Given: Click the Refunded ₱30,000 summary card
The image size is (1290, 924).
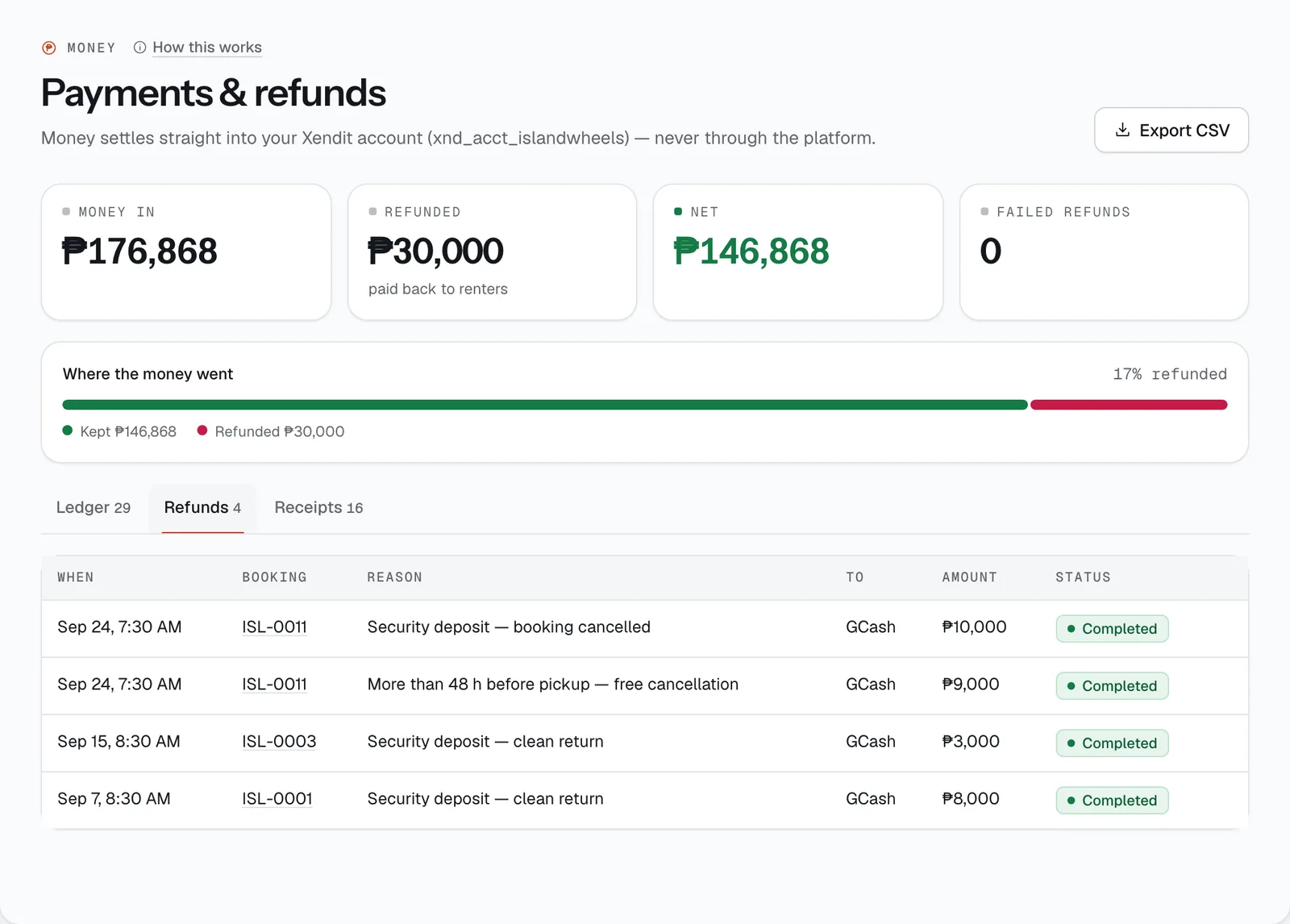Looking at the screenshot, I should (x=492, y=252).
